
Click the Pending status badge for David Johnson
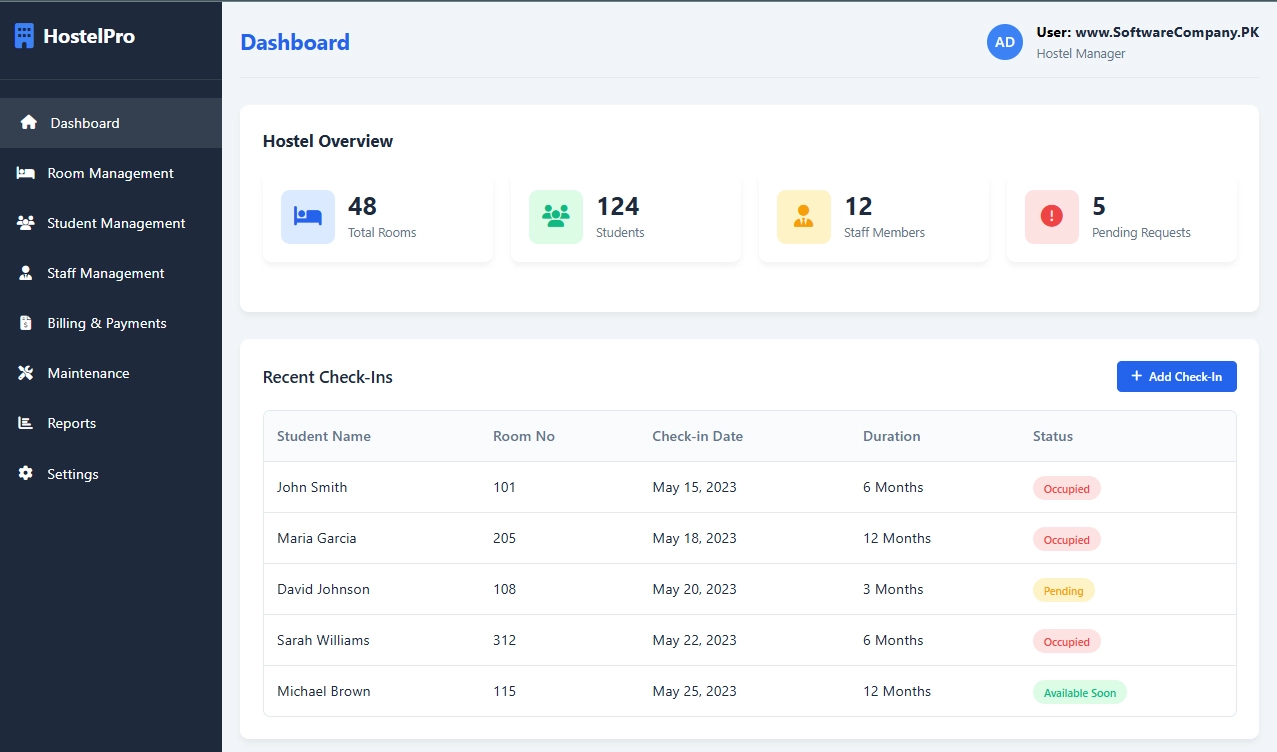1063,590
